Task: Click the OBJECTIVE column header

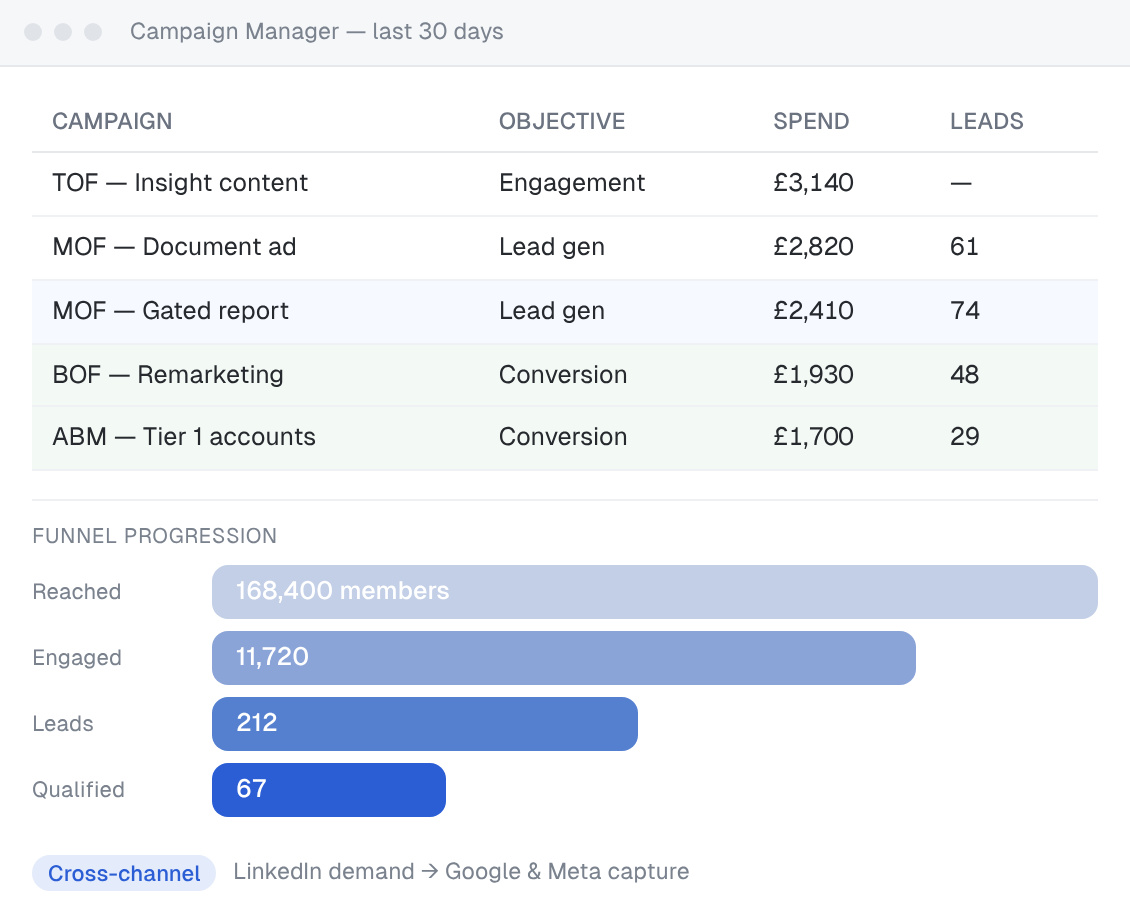Action: (x=561, y=121)
